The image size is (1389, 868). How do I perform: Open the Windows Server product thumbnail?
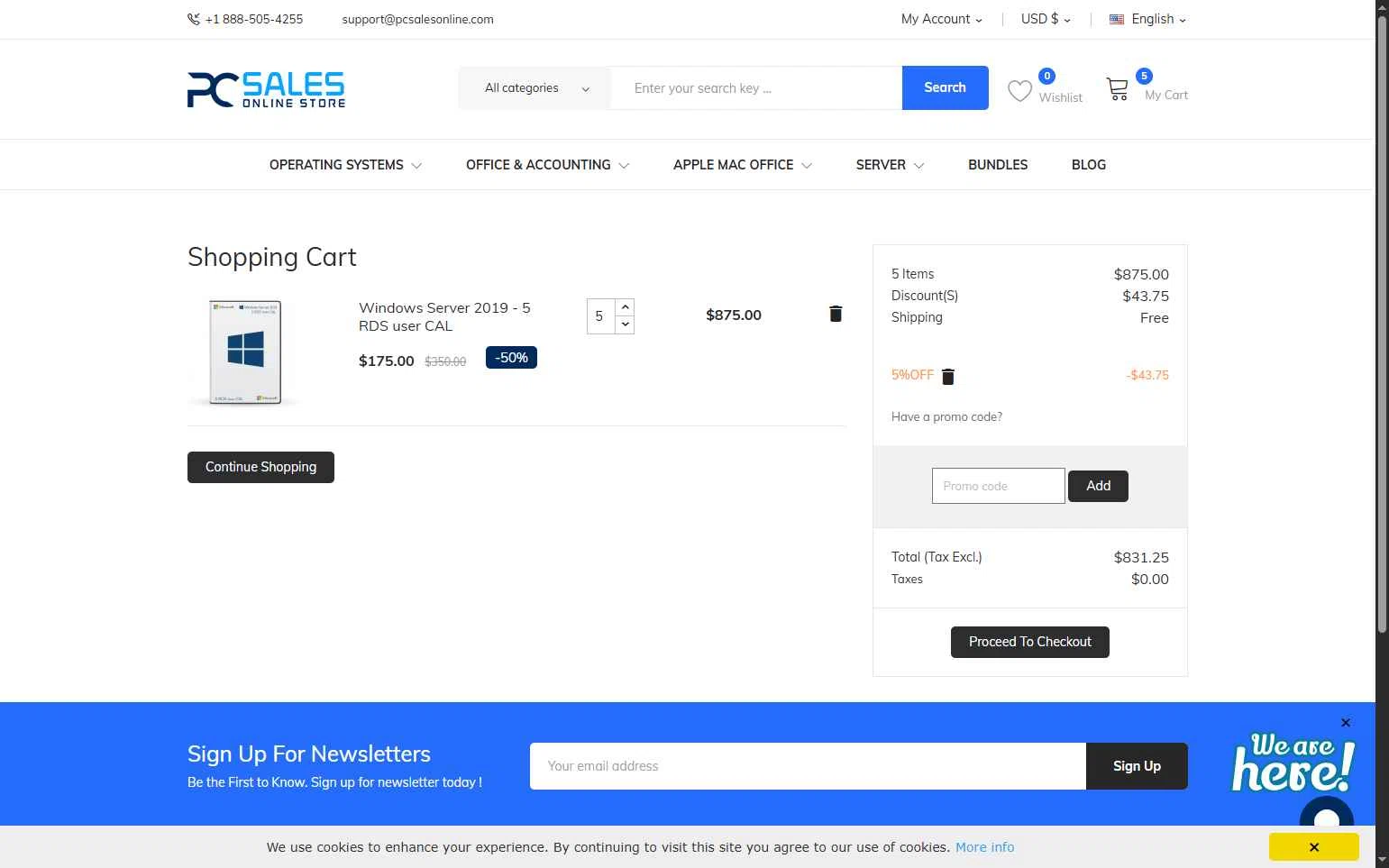[245, 352]
